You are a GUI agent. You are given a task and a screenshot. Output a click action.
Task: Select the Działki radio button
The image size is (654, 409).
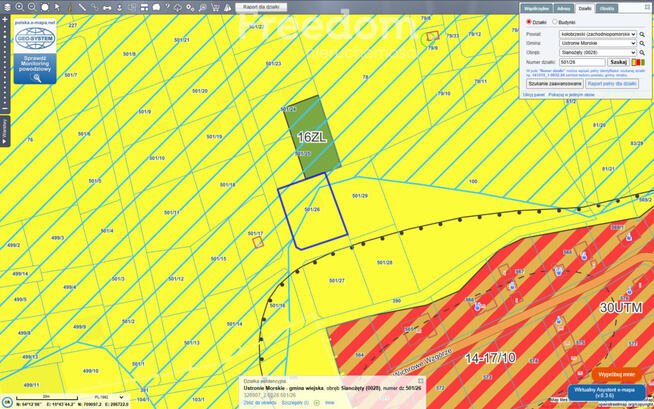tap(529, 21)
